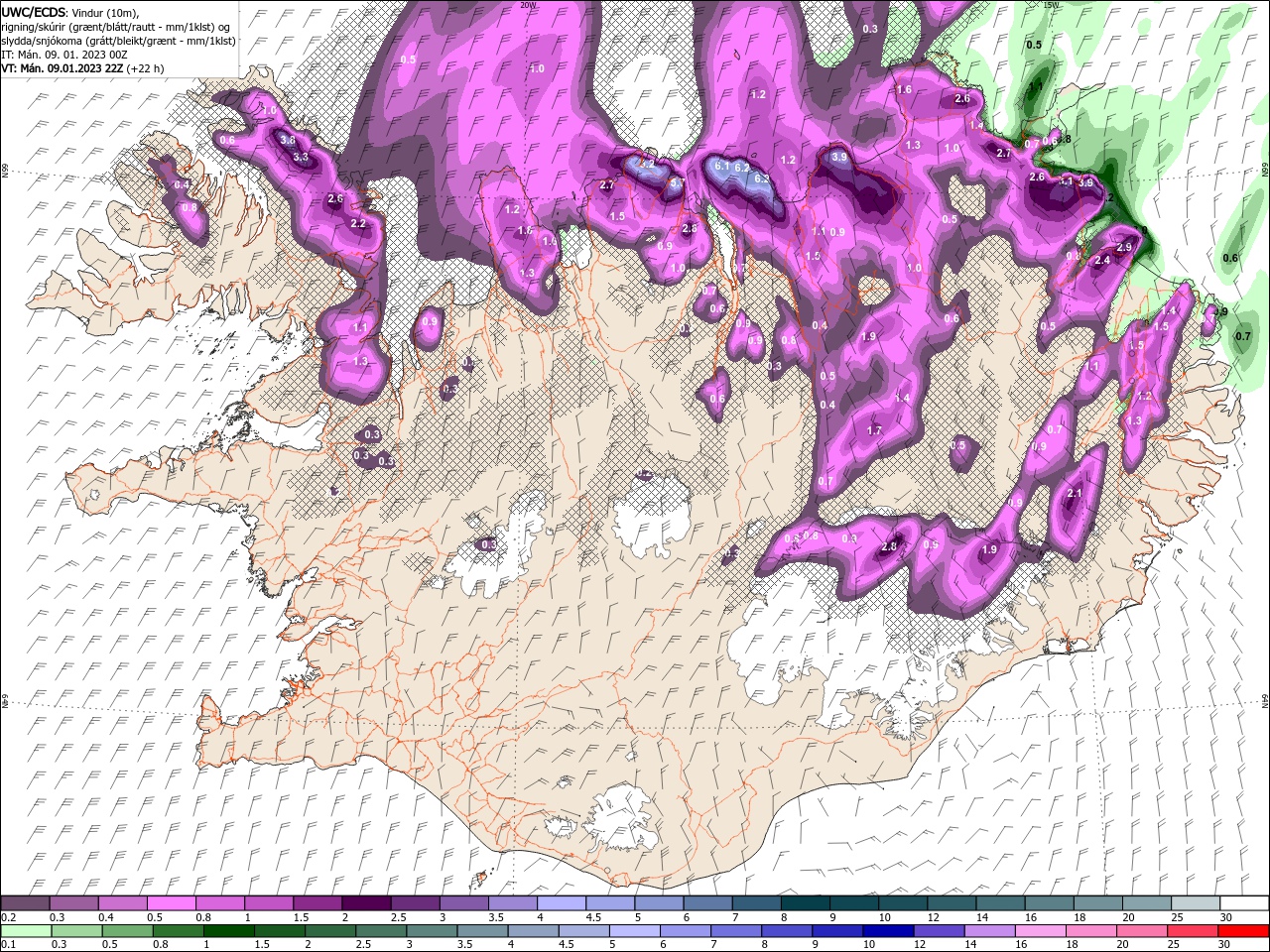Click the 'VT: Mán. 09.01.2023 22Z' valid time
1270x952 pixels.
point(63,68)
